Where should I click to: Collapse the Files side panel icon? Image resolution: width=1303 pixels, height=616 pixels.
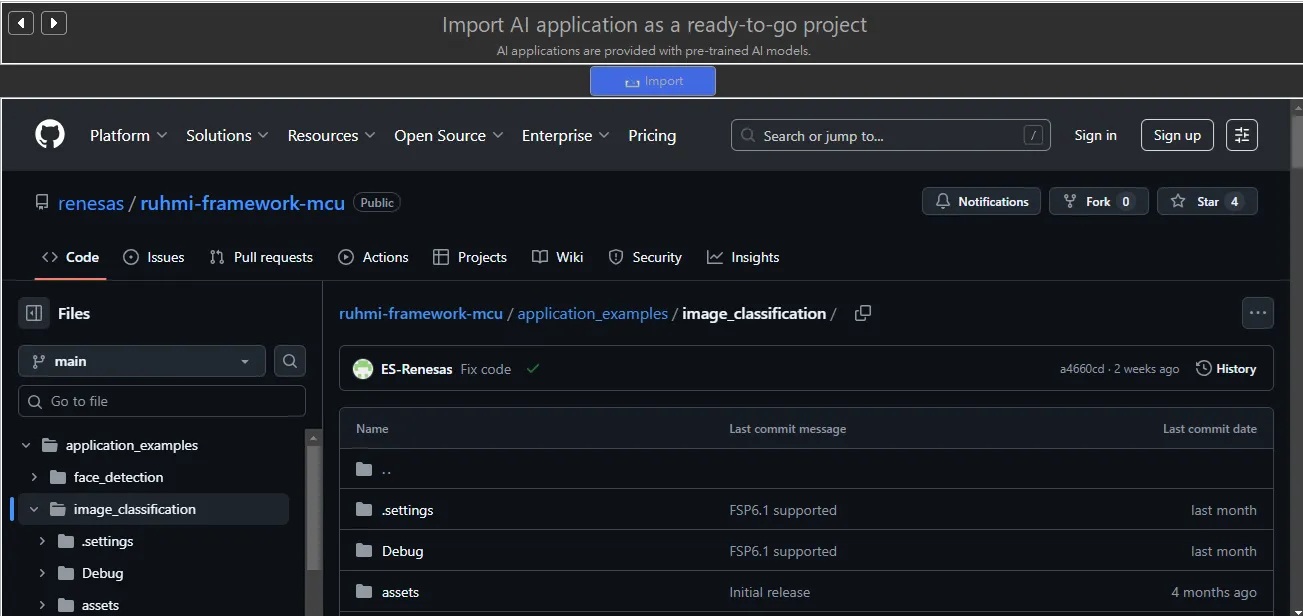34,314
